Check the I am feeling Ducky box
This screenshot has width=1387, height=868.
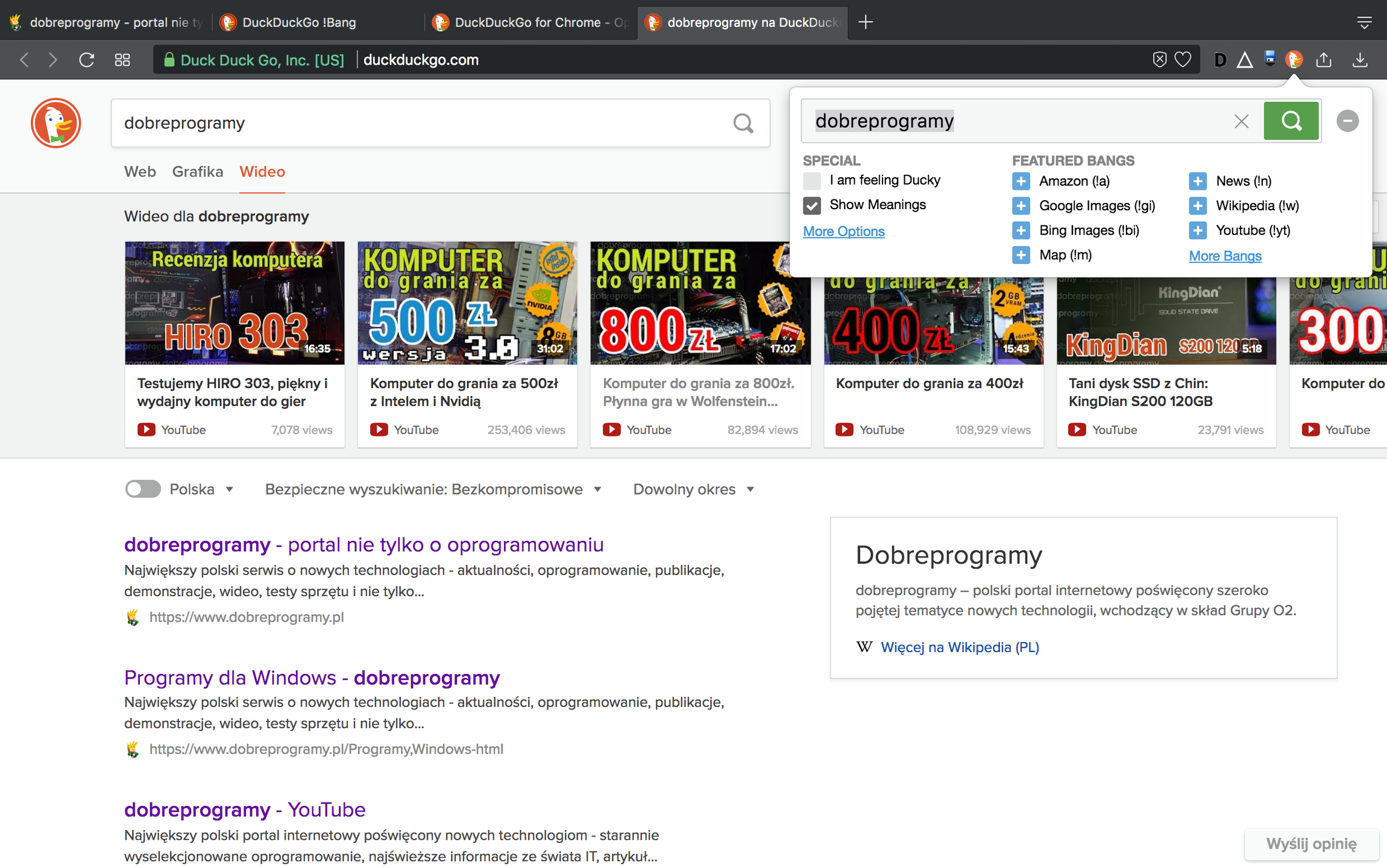point(812,181)
